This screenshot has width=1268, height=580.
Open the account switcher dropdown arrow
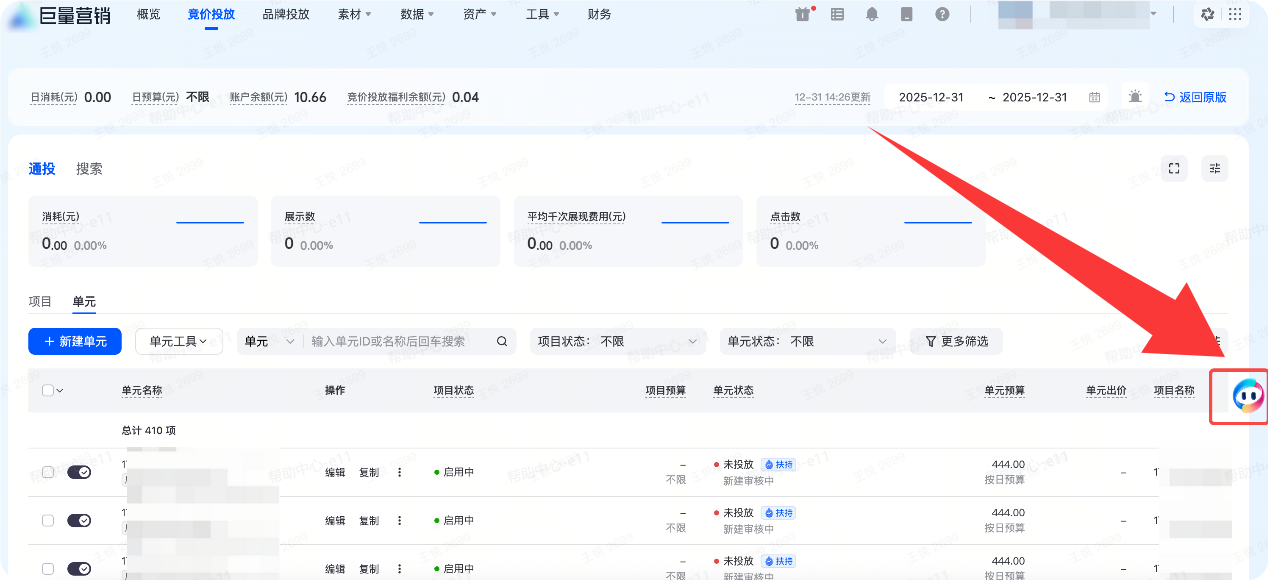pyautogui.click(x=1153, y=14)
